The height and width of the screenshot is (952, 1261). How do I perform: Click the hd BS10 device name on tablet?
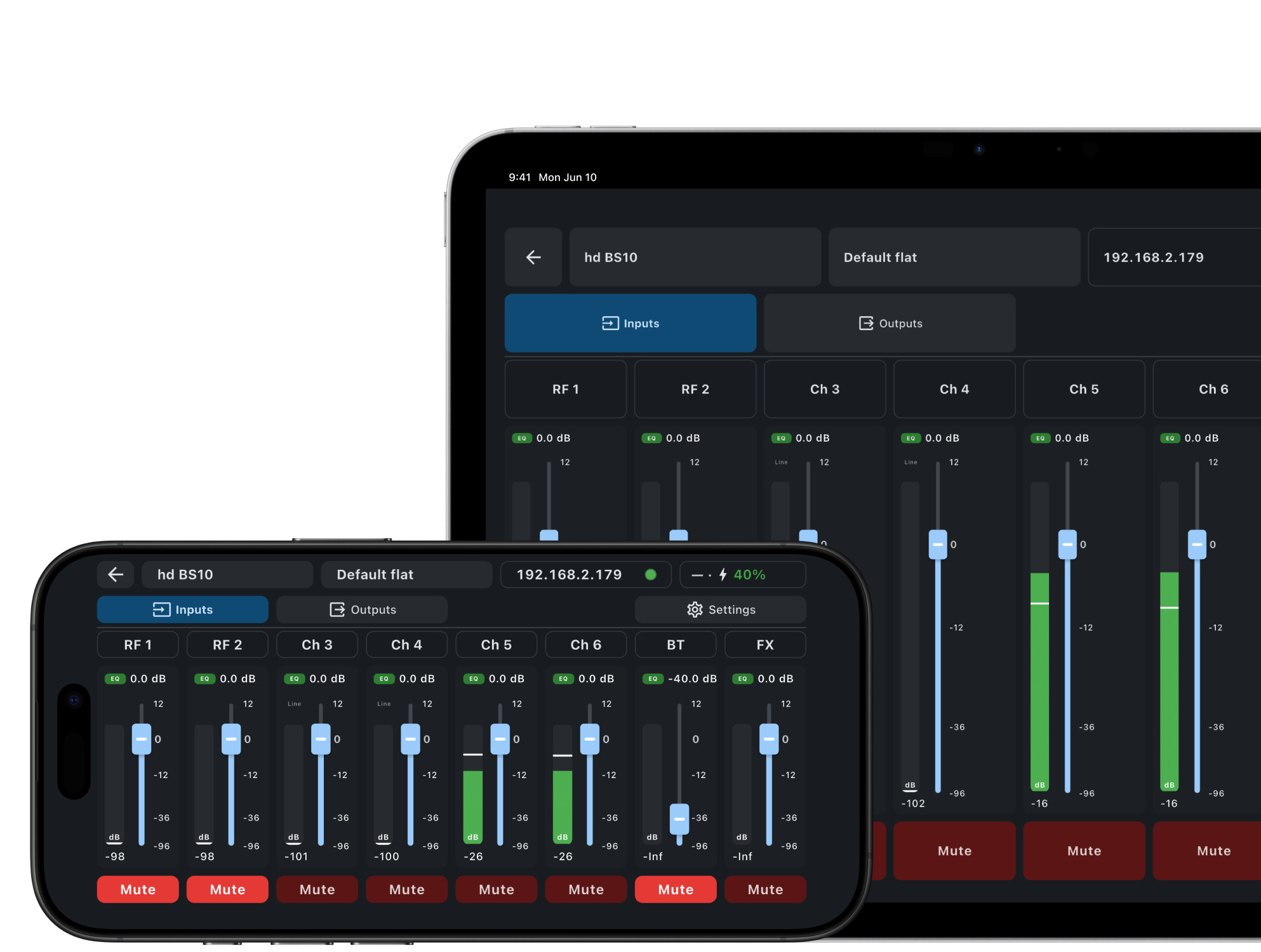[695, 257]
